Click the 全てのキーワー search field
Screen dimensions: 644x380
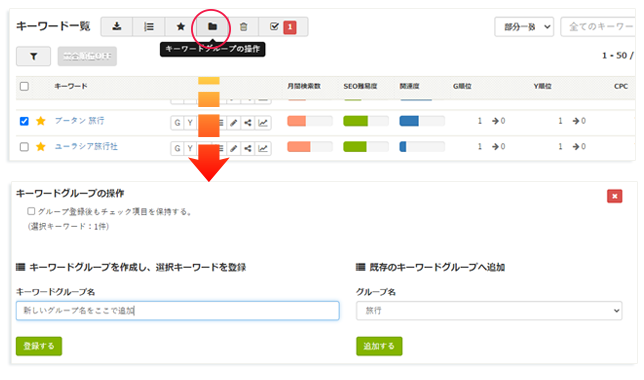pyautogui.click(x=598, y=27)
